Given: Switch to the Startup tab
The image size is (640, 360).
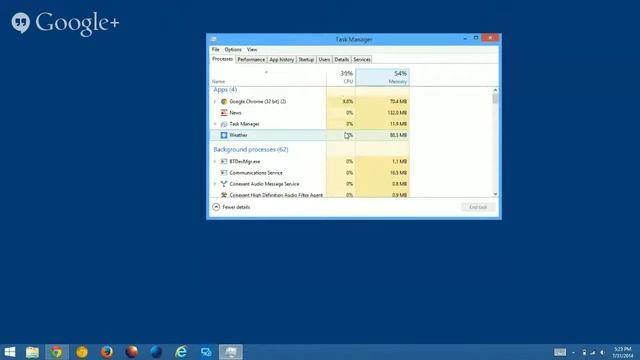Looking at the screenshot, I should tap(306, 60).
